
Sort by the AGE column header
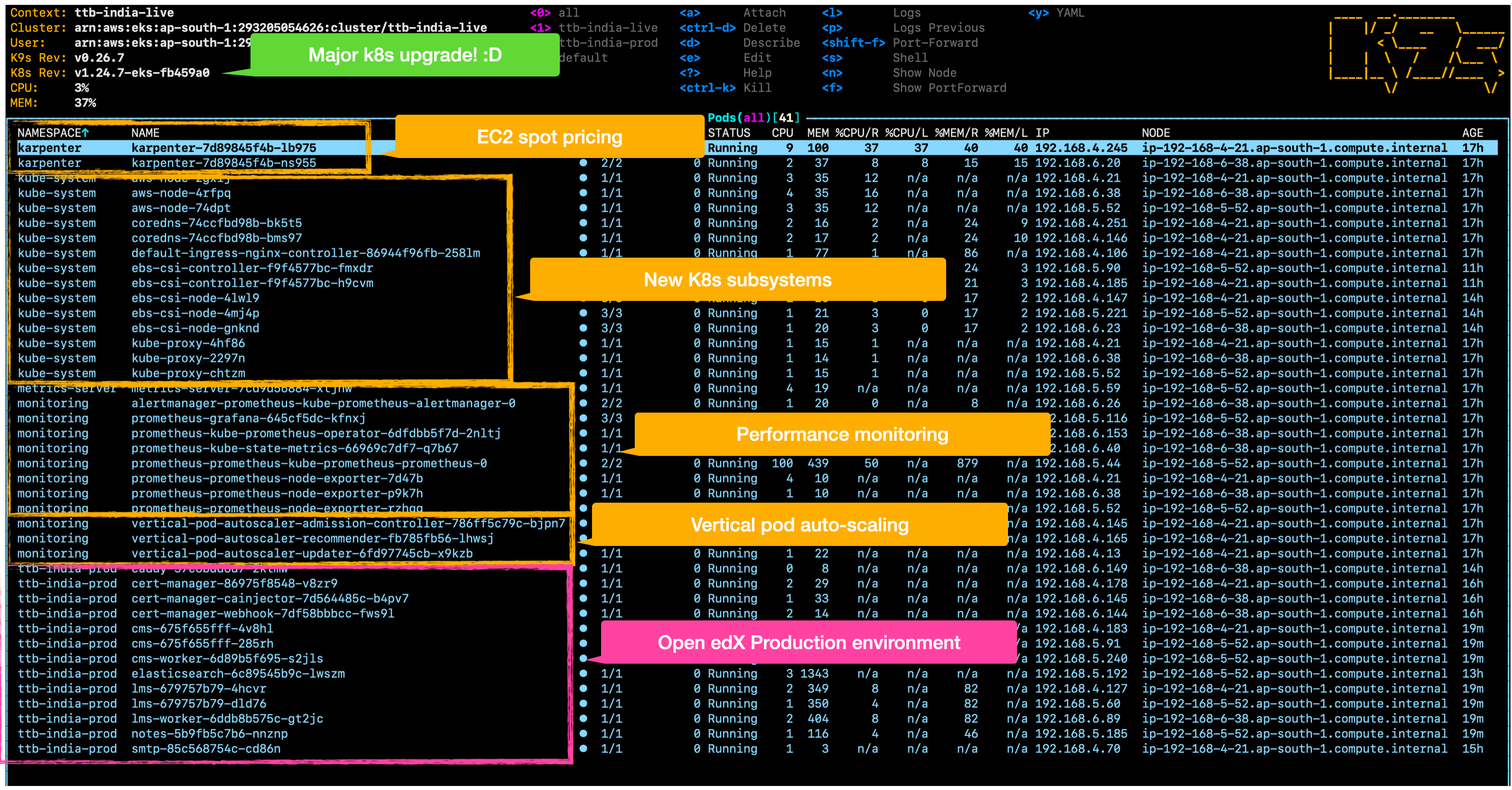click(1472, 133)
